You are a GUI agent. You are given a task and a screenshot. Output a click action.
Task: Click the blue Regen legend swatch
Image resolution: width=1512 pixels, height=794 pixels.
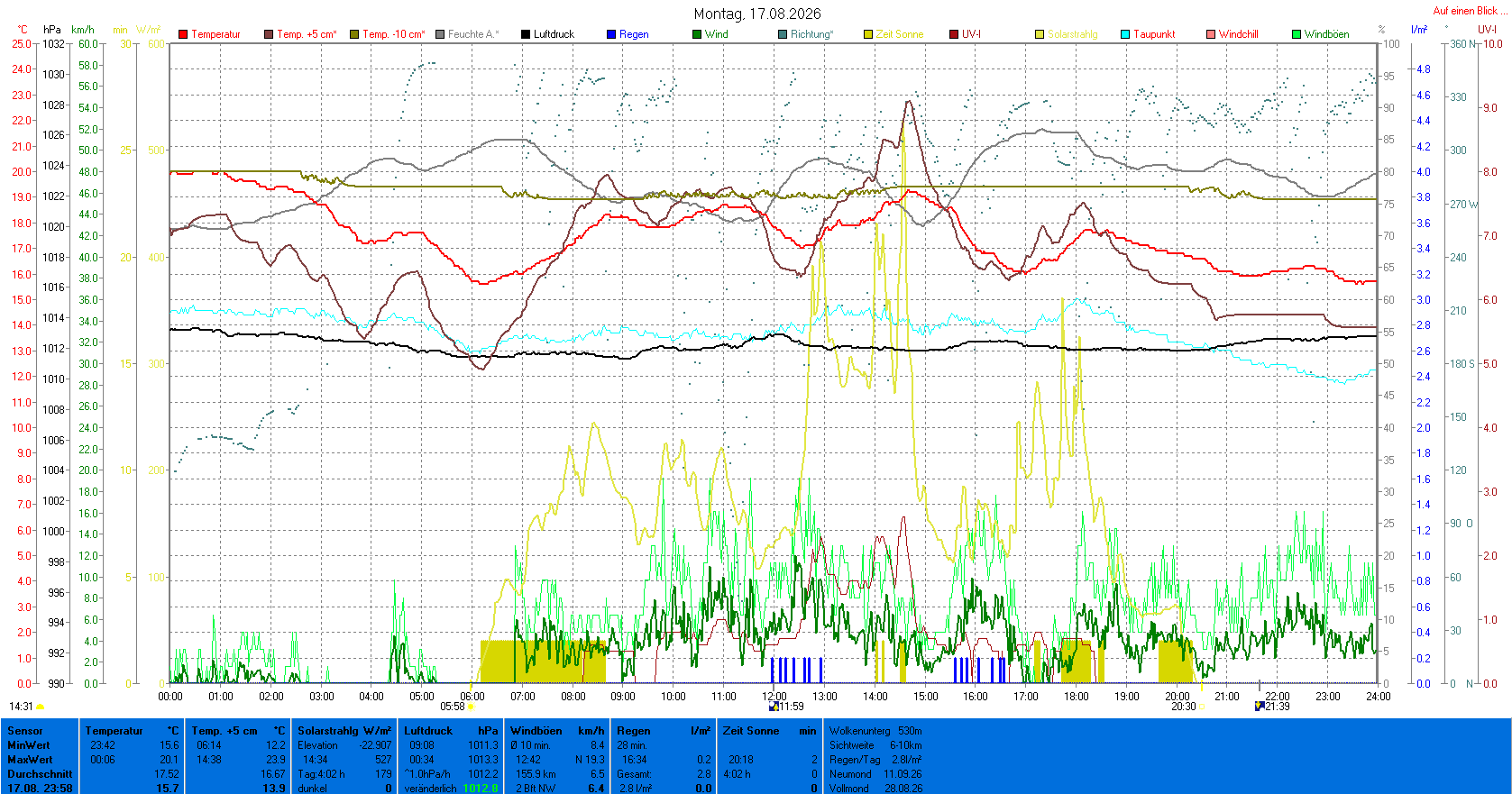coord(611,34)
